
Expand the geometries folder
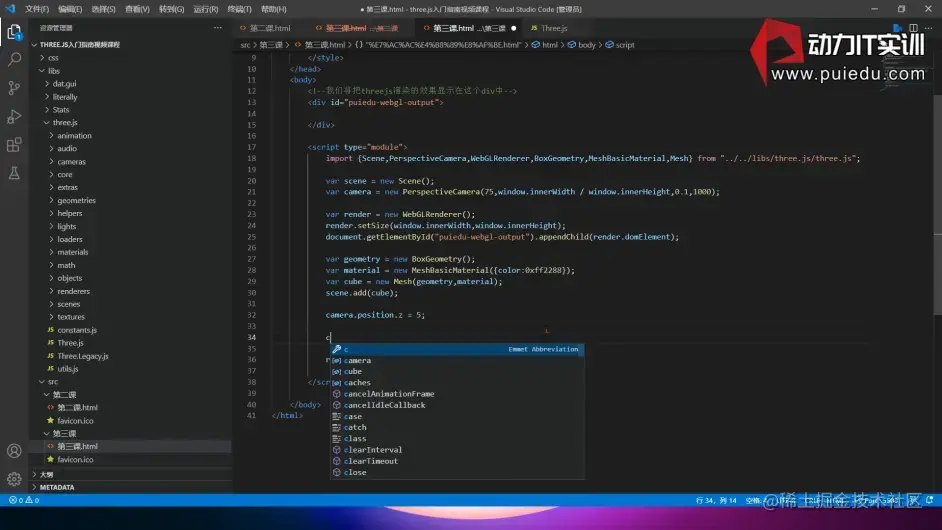76,201
